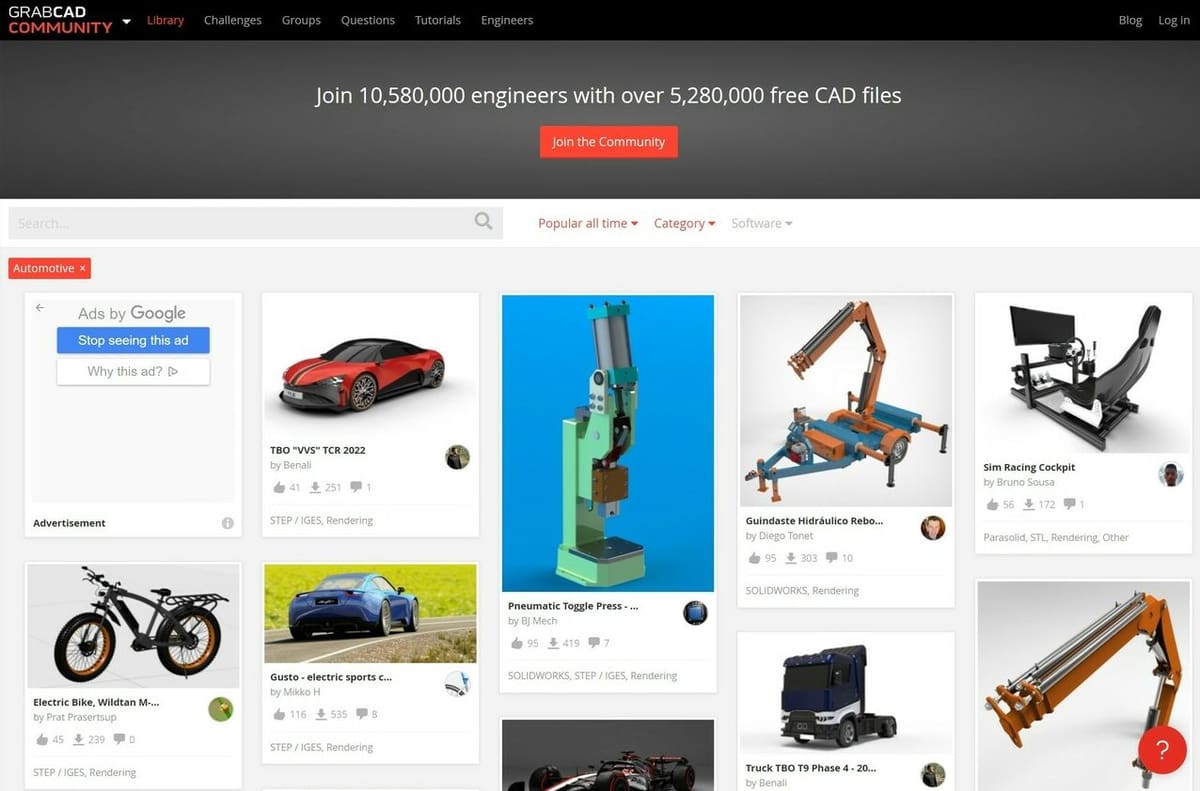Open the Popular all time sort dropdown

click(x=588, y=223)
